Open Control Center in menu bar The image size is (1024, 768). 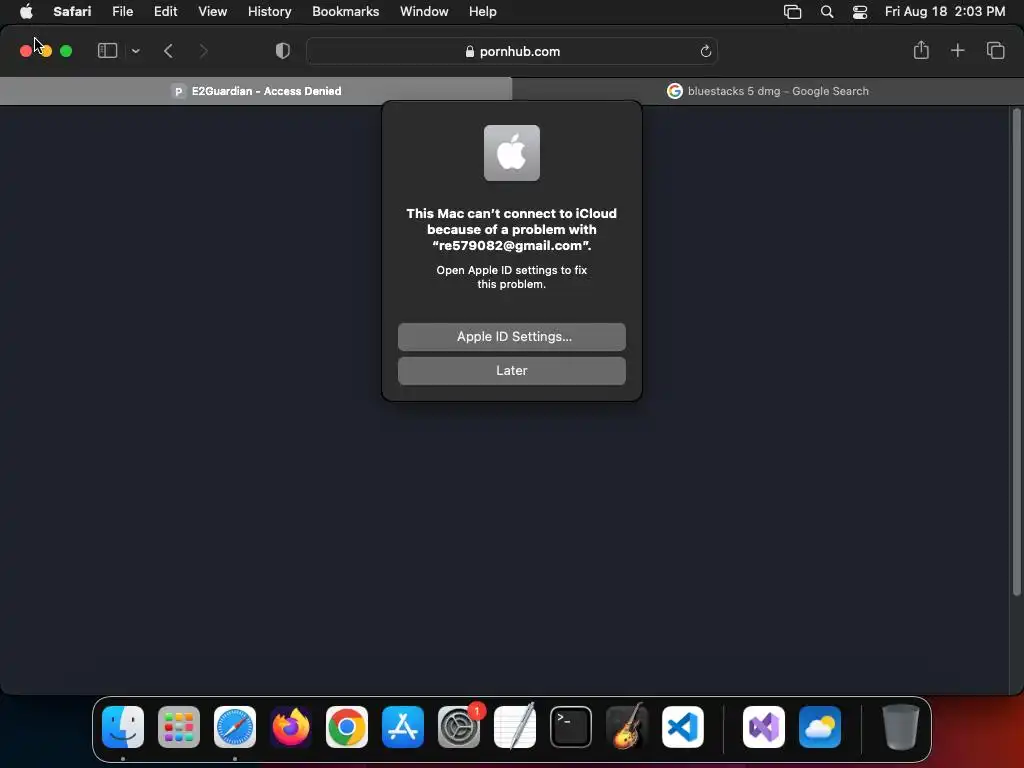click(859, 11)
